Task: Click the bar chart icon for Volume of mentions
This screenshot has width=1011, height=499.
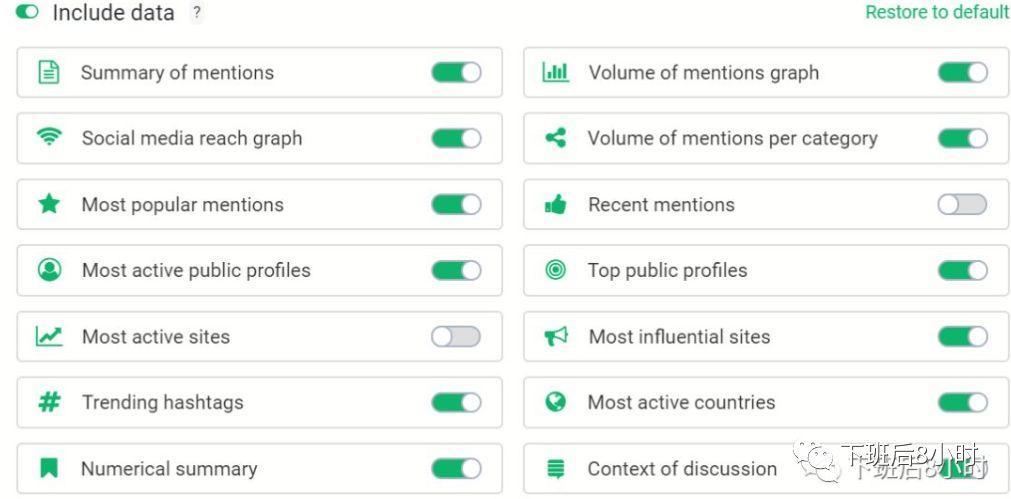Action: tap(556, 72)
